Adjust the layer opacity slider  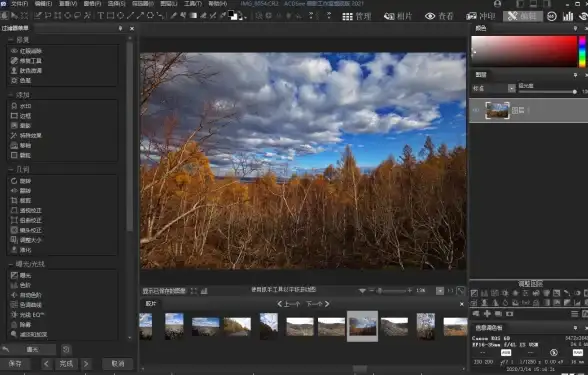[547, 92]
